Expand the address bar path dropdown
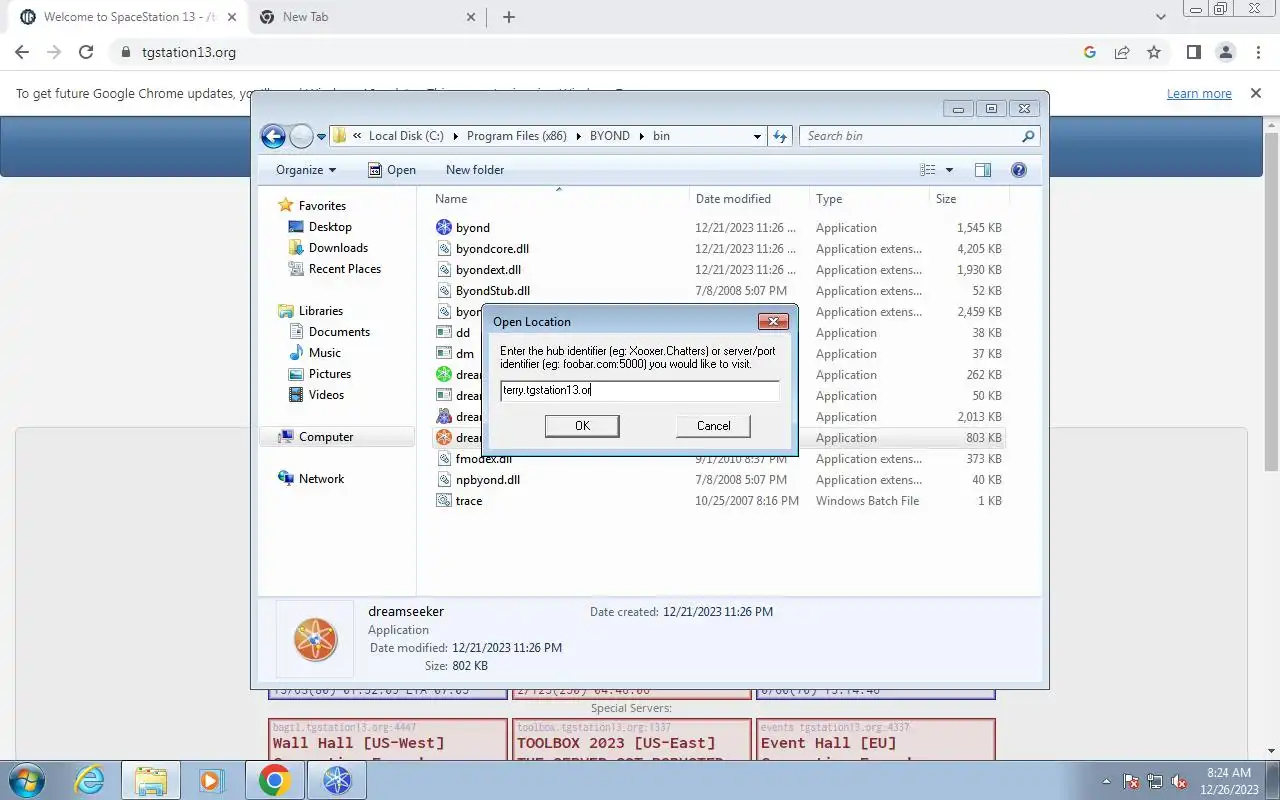1280x800 pixels. tap(757, 136)
